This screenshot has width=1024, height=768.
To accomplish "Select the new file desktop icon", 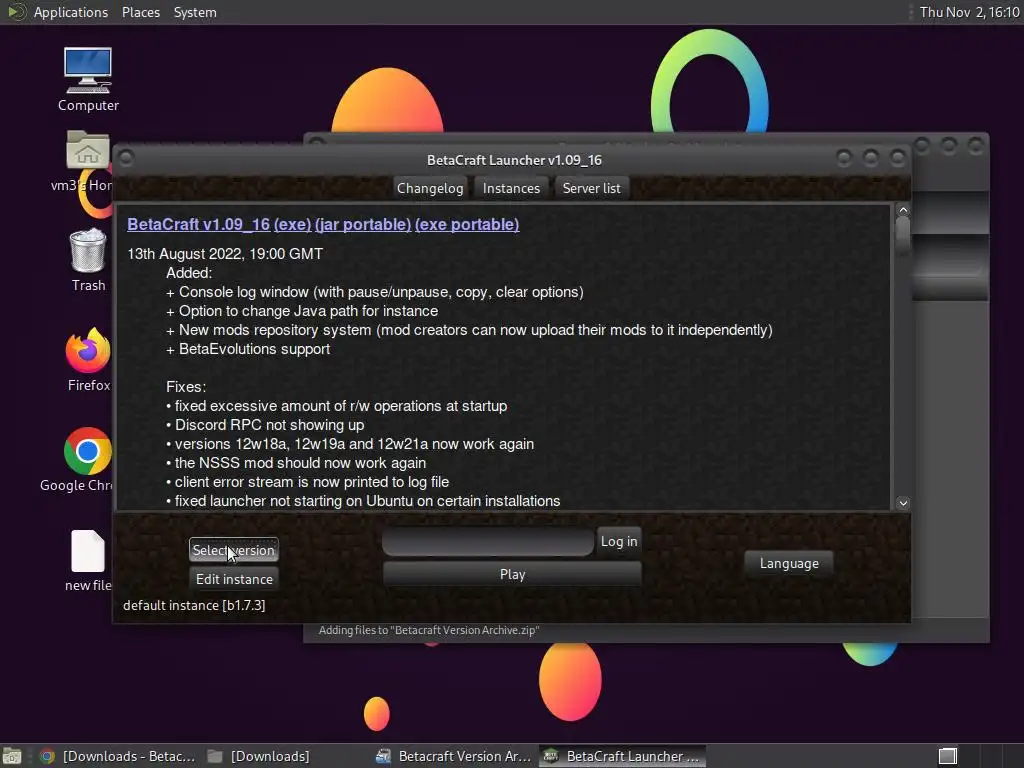I will click(88, 561).
